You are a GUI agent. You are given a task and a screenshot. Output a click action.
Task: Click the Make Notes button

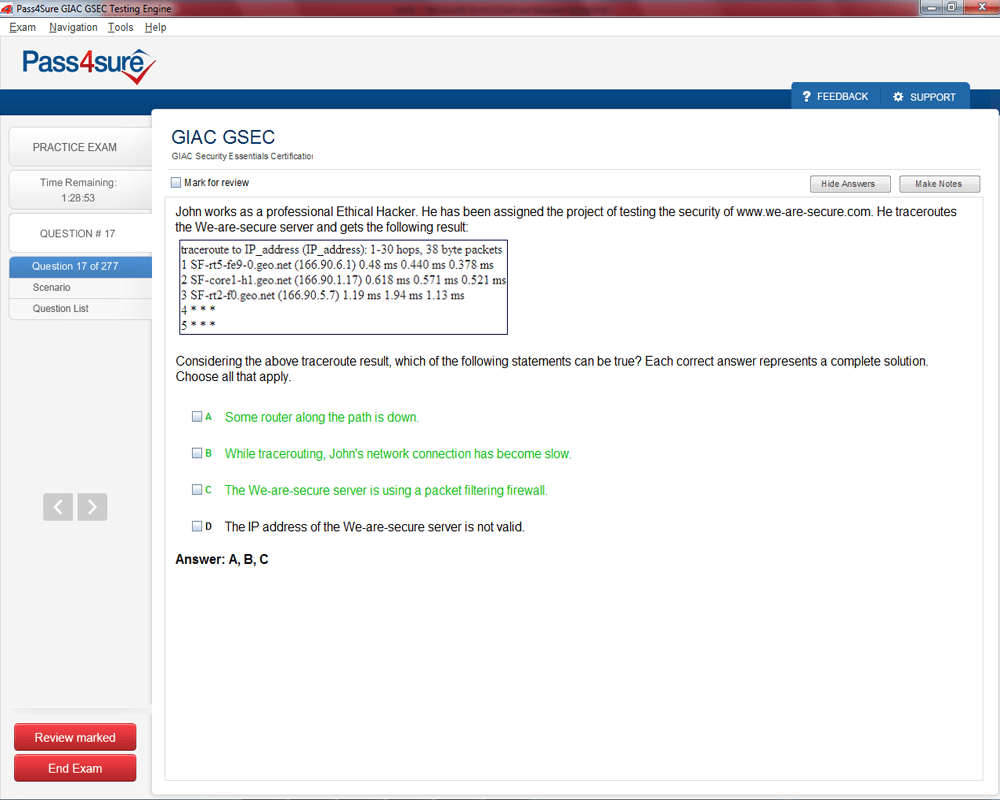[939, 184]
